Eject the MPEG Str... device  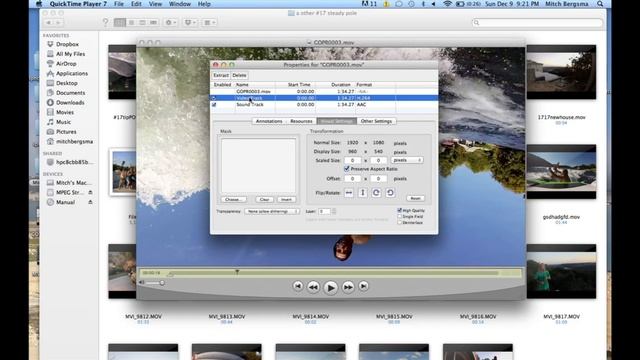coord(90,192)
